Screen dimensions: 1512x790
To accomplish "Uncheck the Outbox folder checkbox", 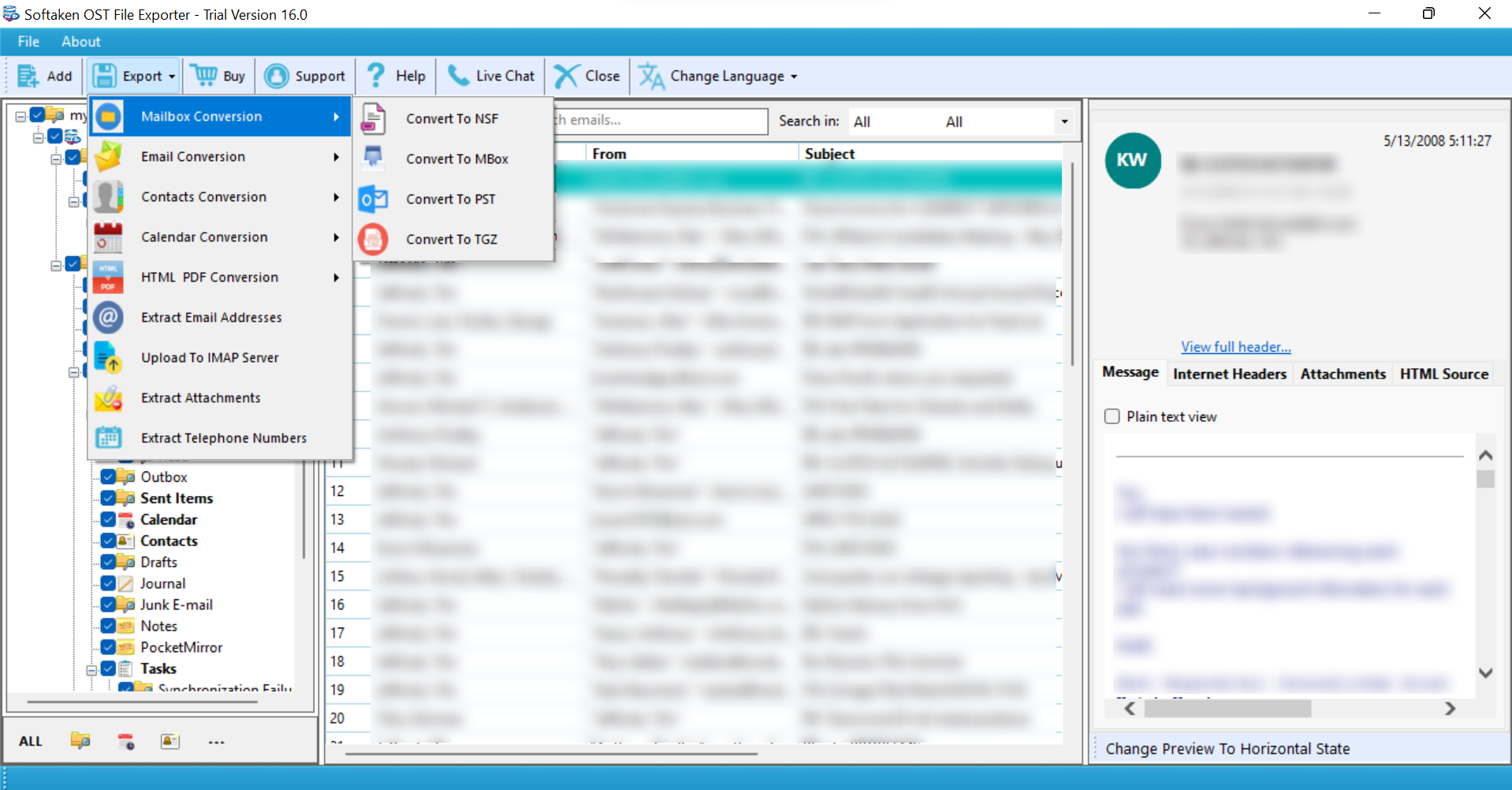I will (x=109, y=477).
